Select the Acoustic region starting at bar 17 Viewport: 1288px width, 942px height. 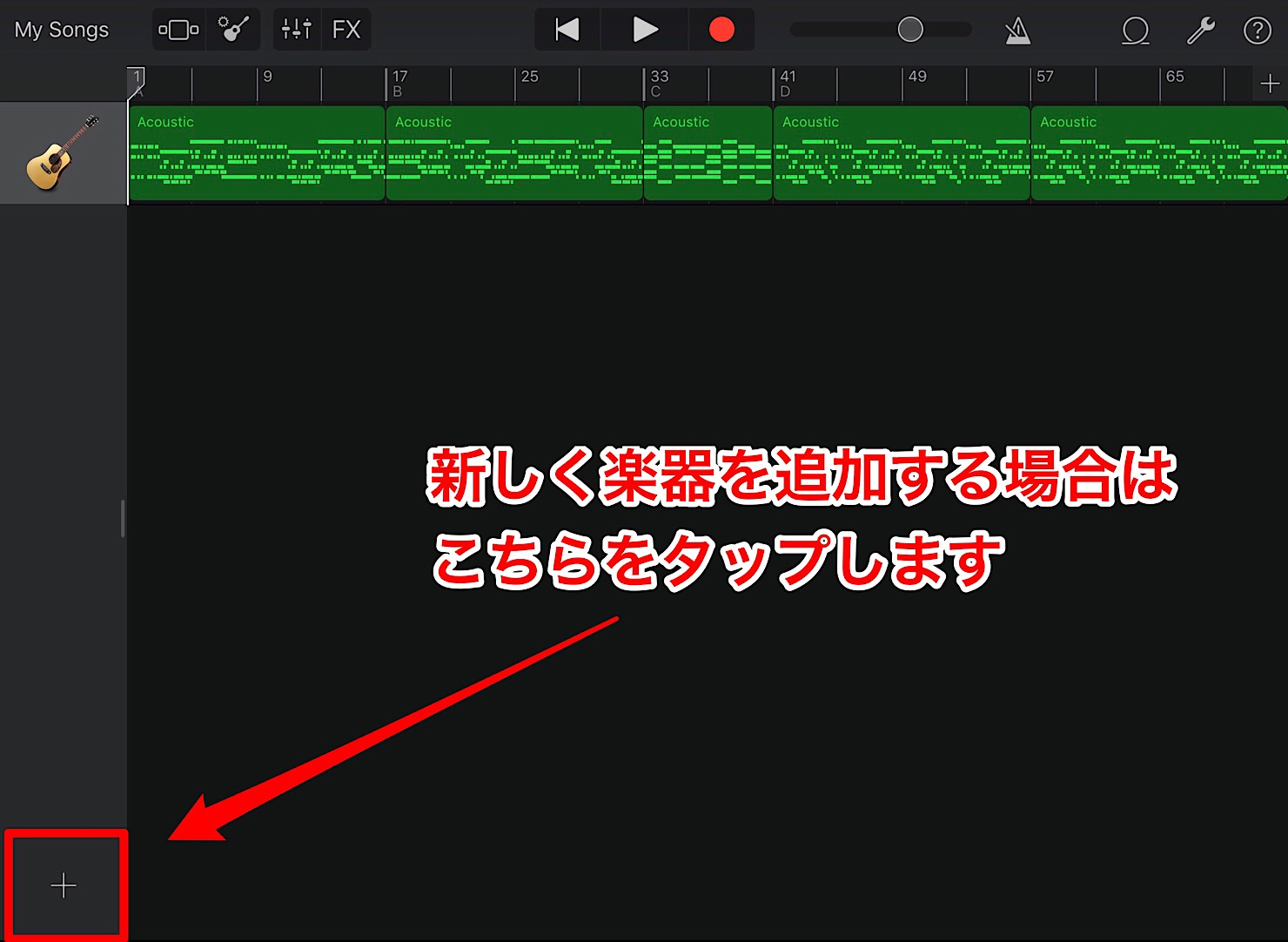pos(514,153)
